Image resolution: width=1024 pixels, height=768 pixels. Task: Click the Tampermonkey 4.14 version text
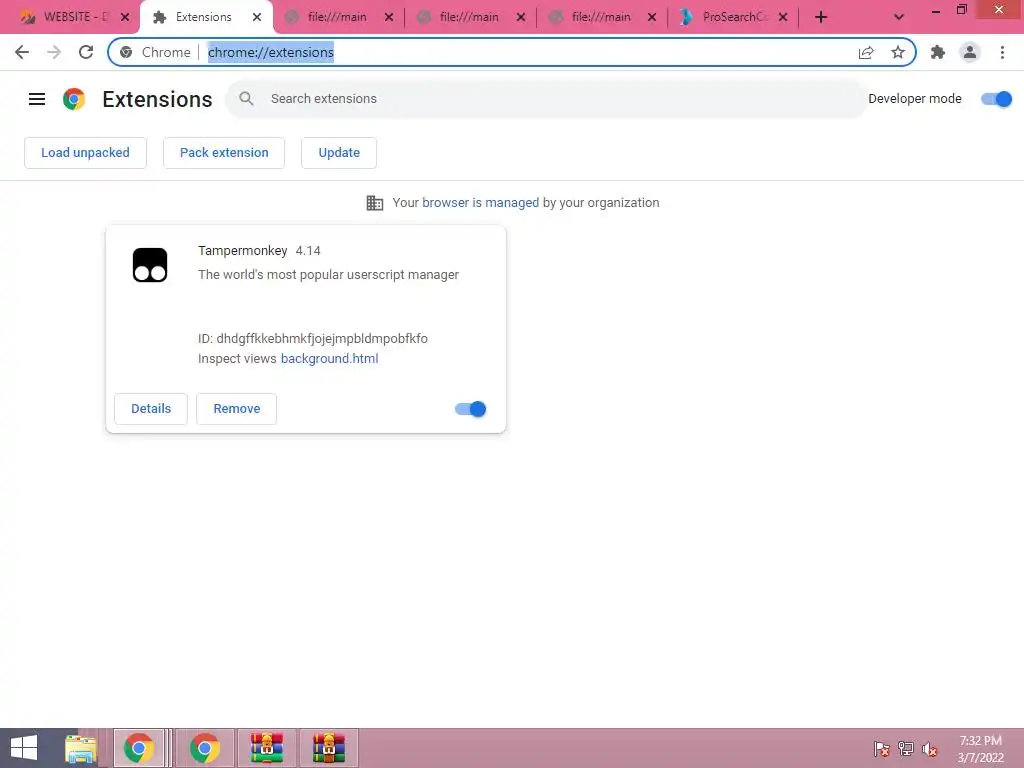308,251
